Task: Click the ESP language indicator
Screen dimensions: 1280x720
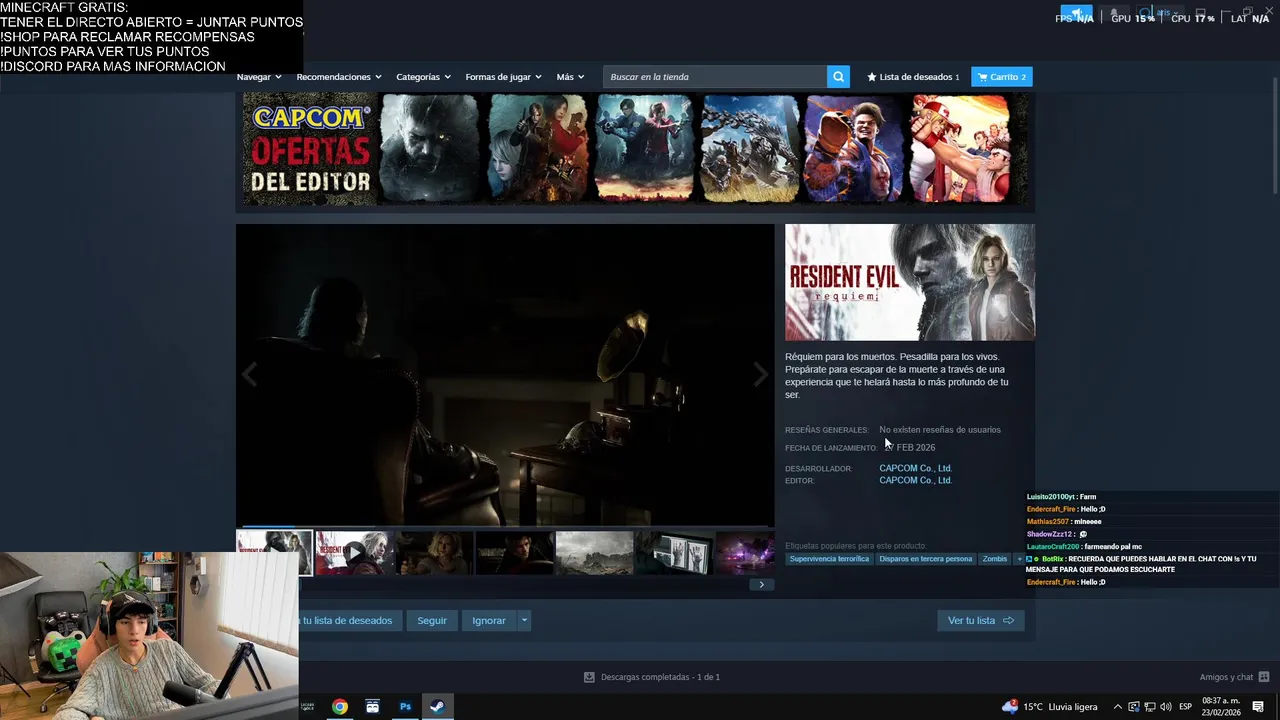Action: coord(1185,707)
